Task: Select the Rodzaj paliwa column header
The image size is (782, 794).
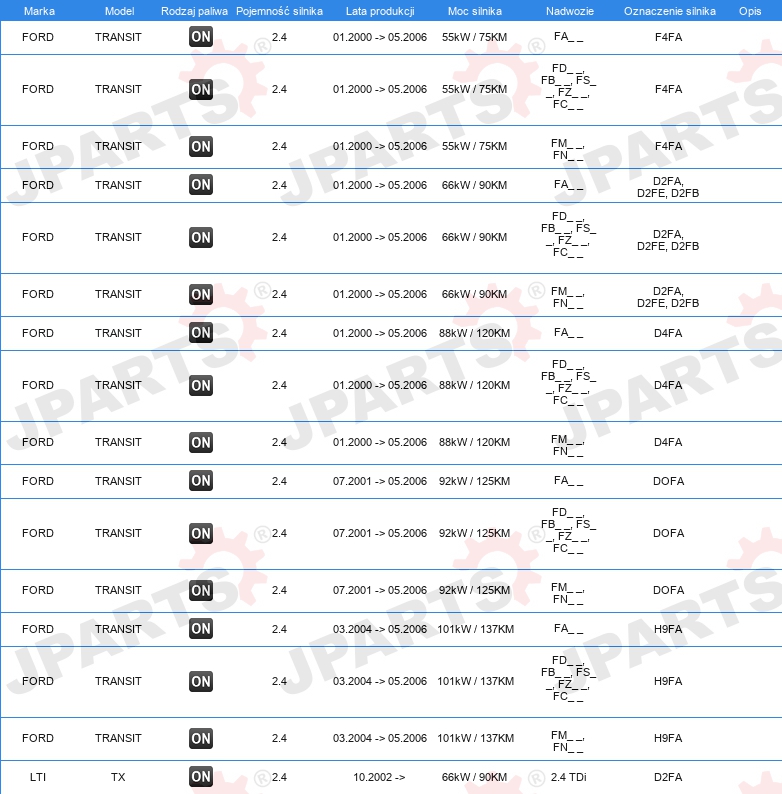Action: click(x=194, y=11)
